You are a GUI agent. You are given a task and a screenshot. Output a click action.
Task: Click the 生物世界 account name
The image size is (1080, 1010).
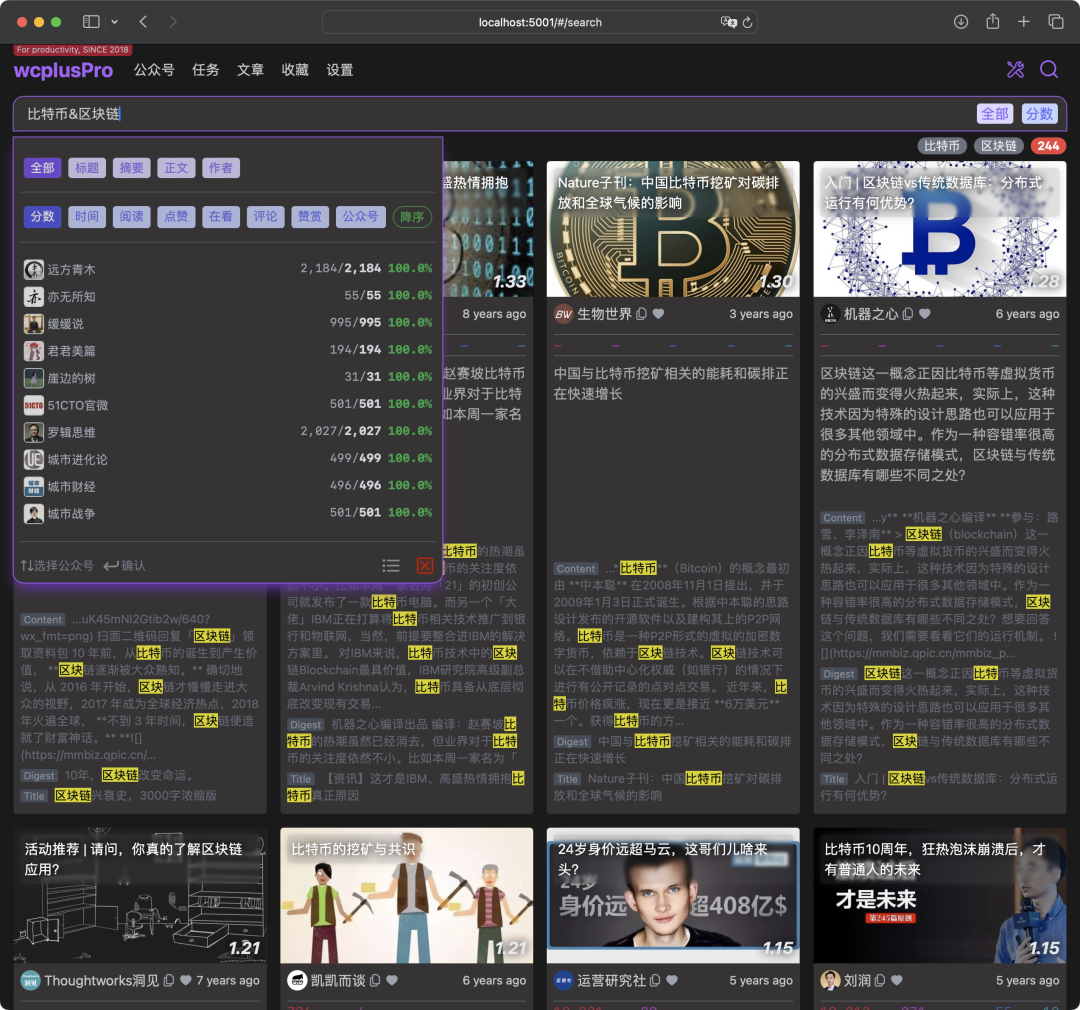tap(604, 314)
